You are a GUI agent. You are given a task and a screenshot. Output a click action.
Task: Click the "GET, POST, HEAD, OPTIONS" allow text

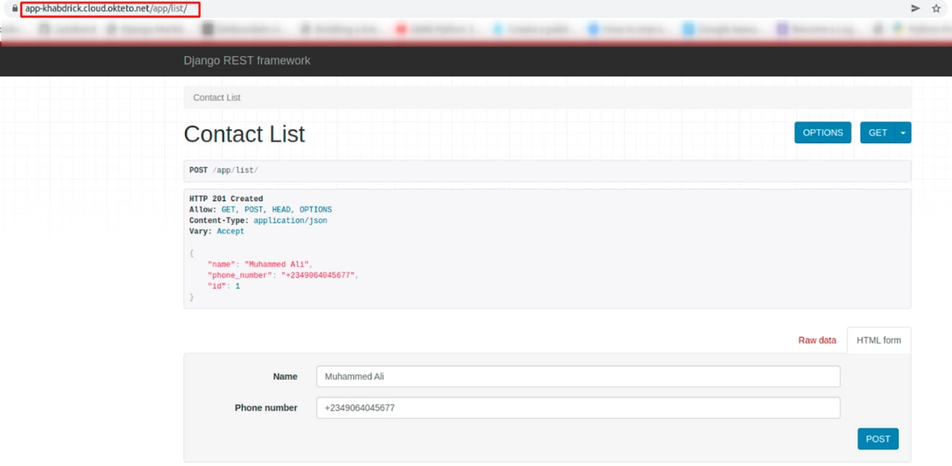pos(276,209)
